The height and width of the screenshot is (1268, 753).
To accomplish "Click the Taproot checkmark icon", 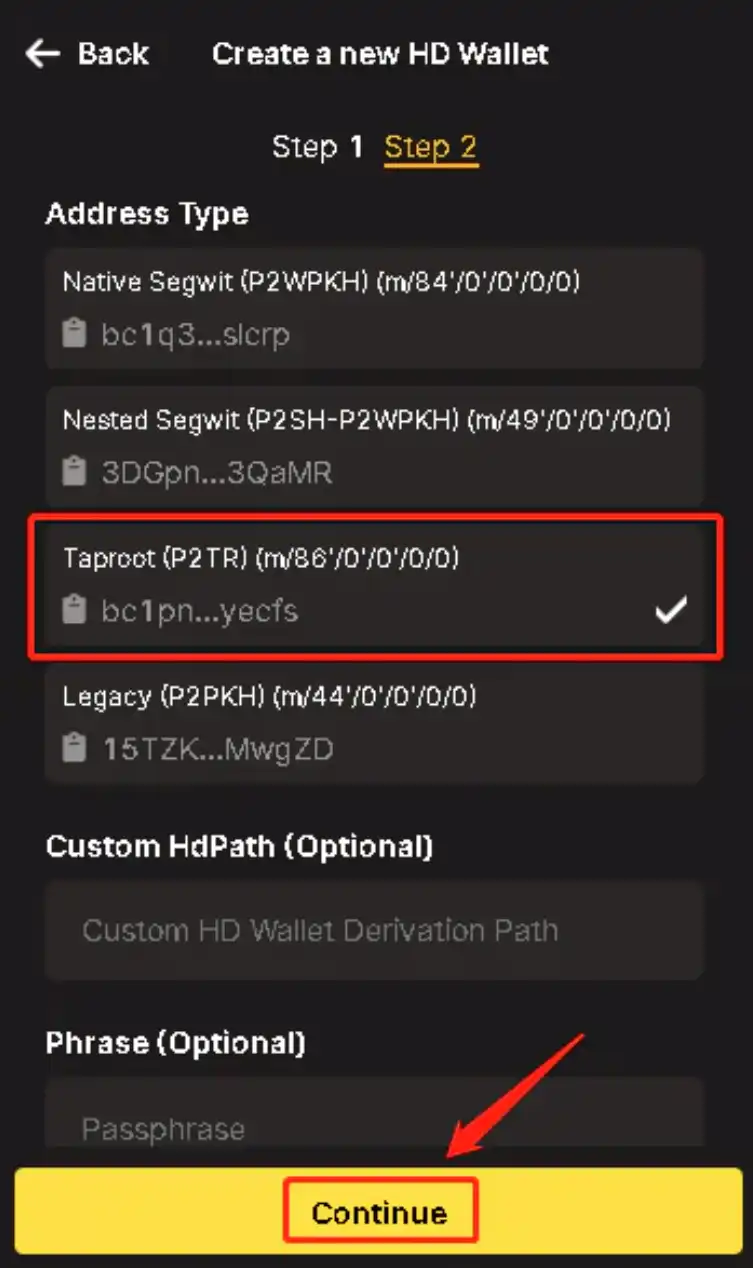I will pos(670,610).
